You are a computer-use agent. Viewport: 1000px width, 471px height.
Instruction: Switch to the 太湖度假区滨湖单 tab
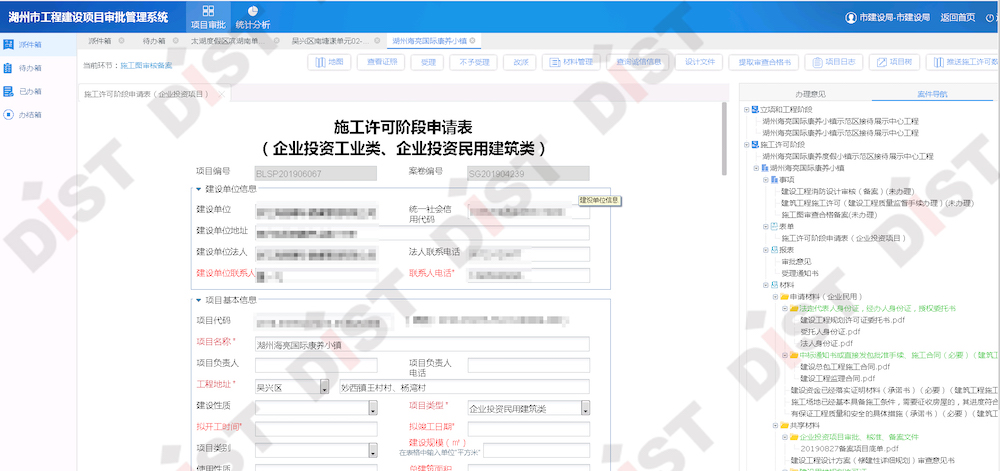point(222,41)
